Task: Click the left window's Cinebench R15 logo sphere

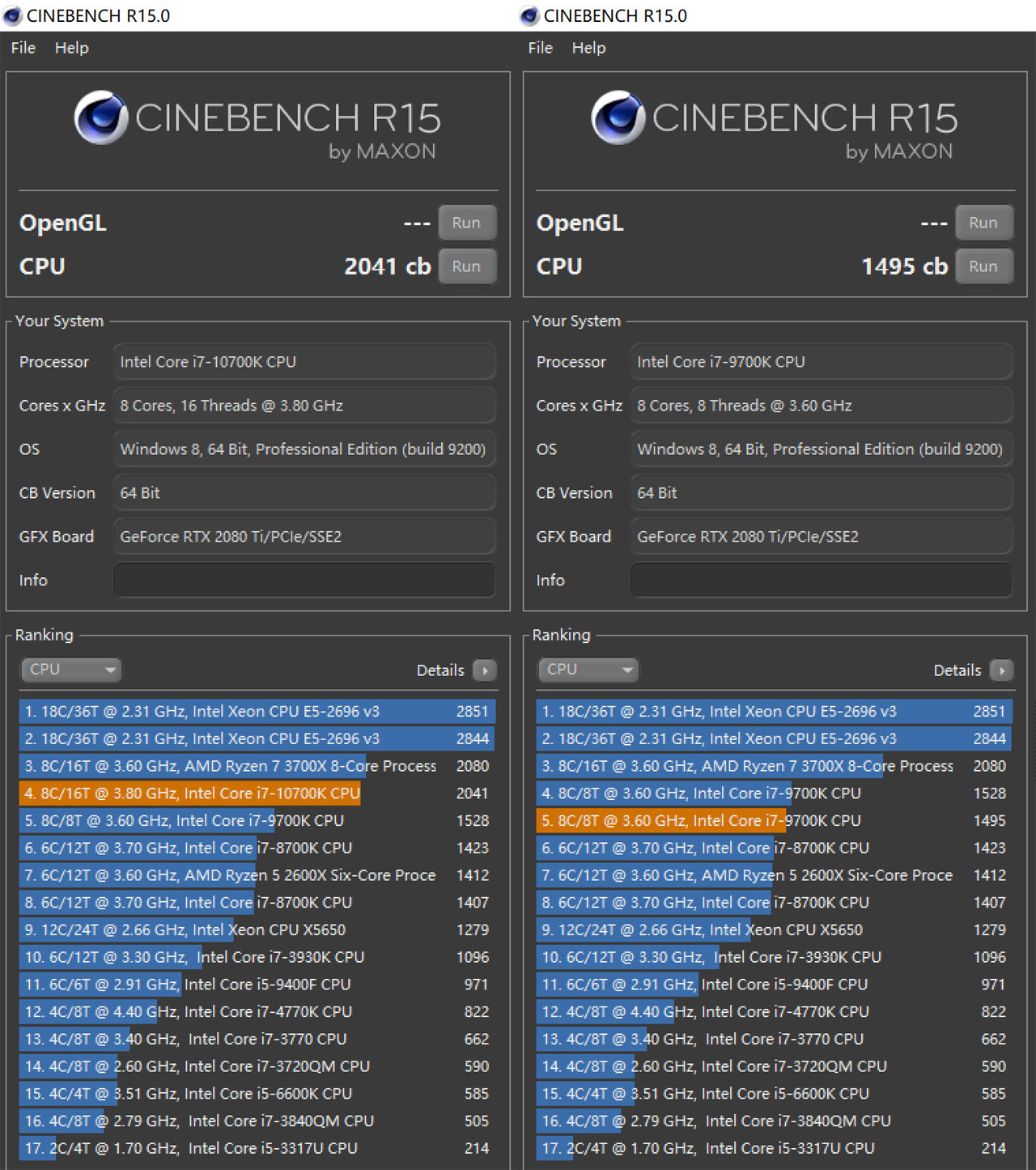Action: (101, 118)
